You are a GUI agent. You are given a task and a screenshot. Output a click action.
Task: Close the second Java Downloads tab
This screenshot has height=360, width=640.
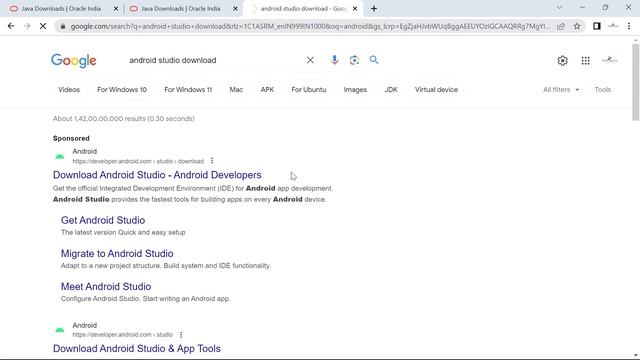[236, 8]
